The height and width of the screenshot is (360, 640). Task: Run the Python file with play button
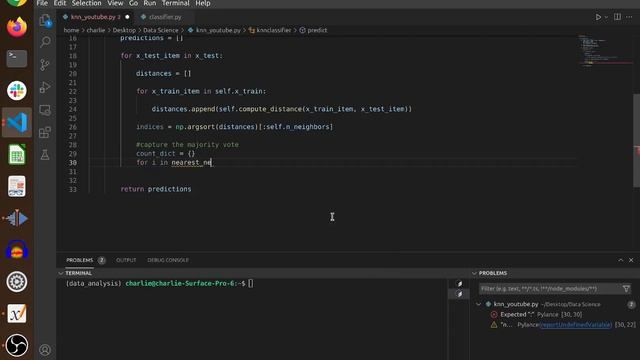[598, 17]
